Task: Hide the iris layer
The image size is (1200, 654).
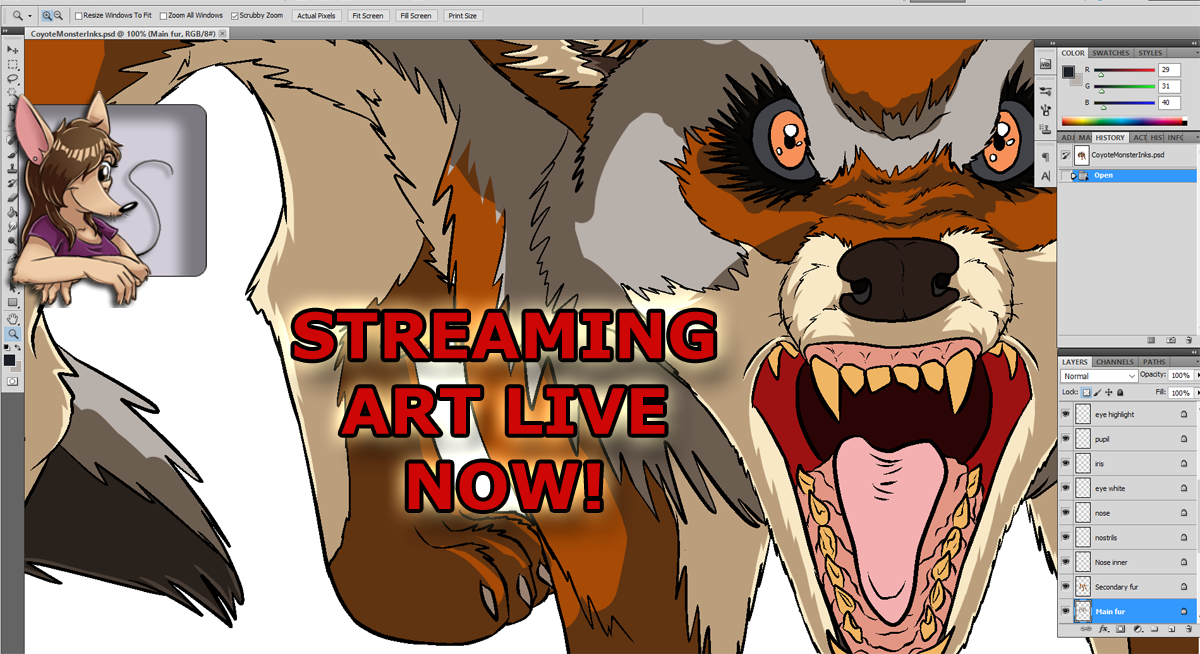Action: [1065, 463]
